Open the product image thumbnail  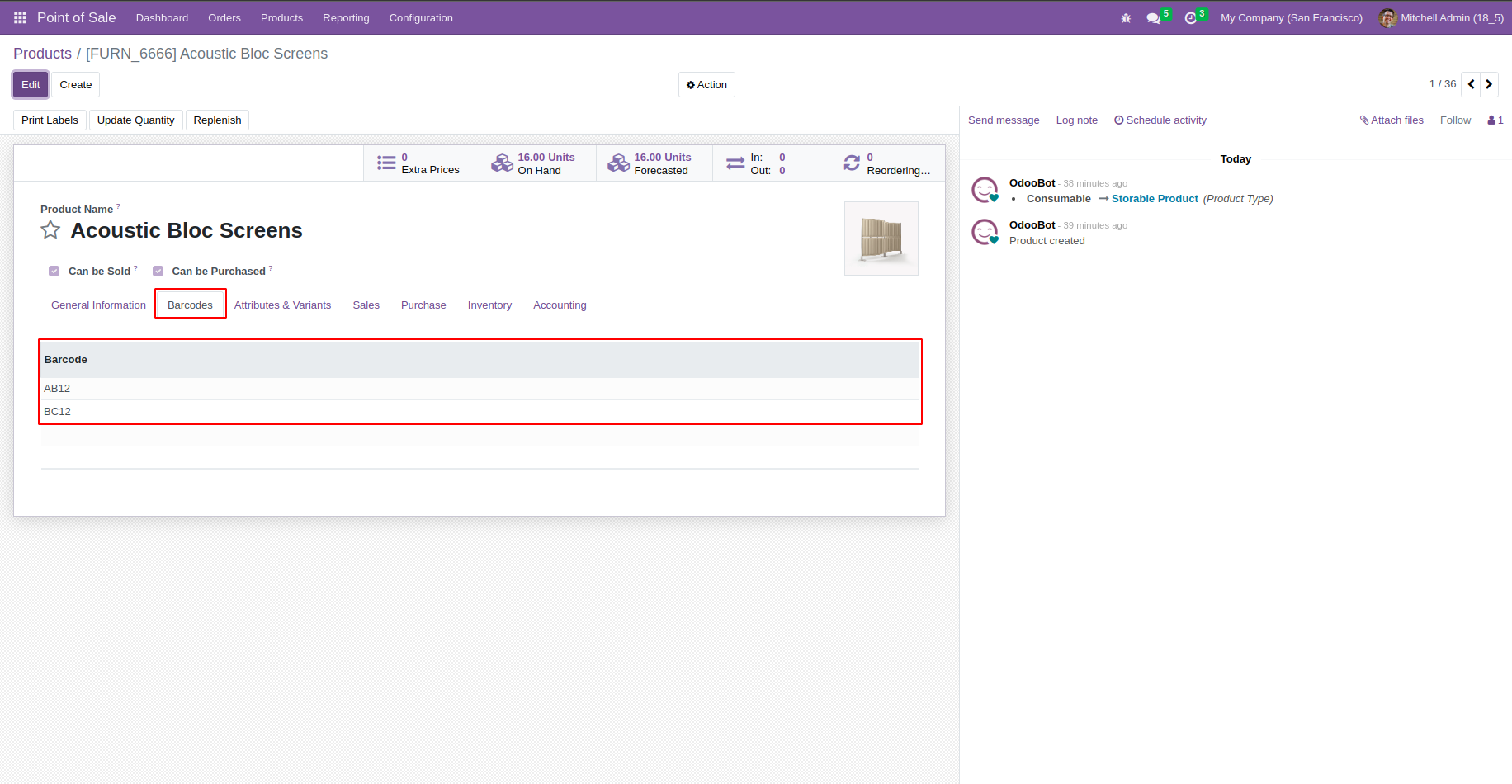coord(881,239)
